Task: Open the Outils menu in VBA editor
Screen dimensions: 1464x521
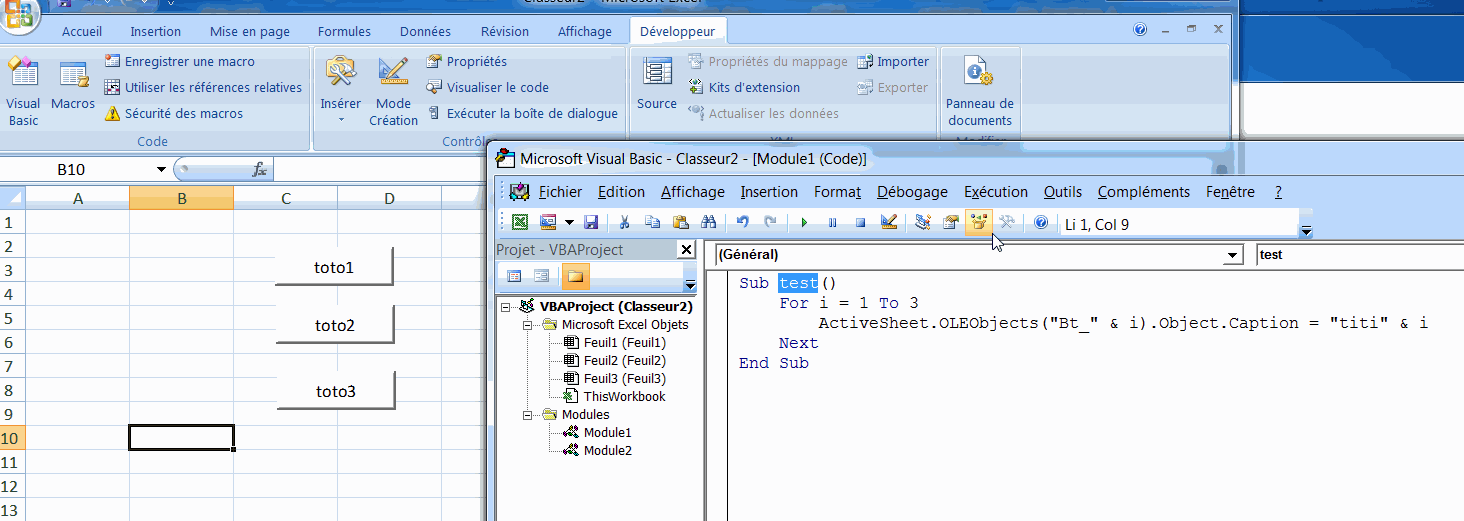Action: click(x=1063, y=192)
